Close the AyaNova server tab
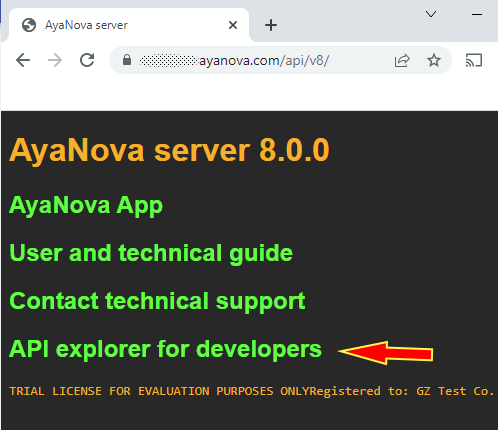The width and height of the screenshot is (498, 430). click(233, 25)
